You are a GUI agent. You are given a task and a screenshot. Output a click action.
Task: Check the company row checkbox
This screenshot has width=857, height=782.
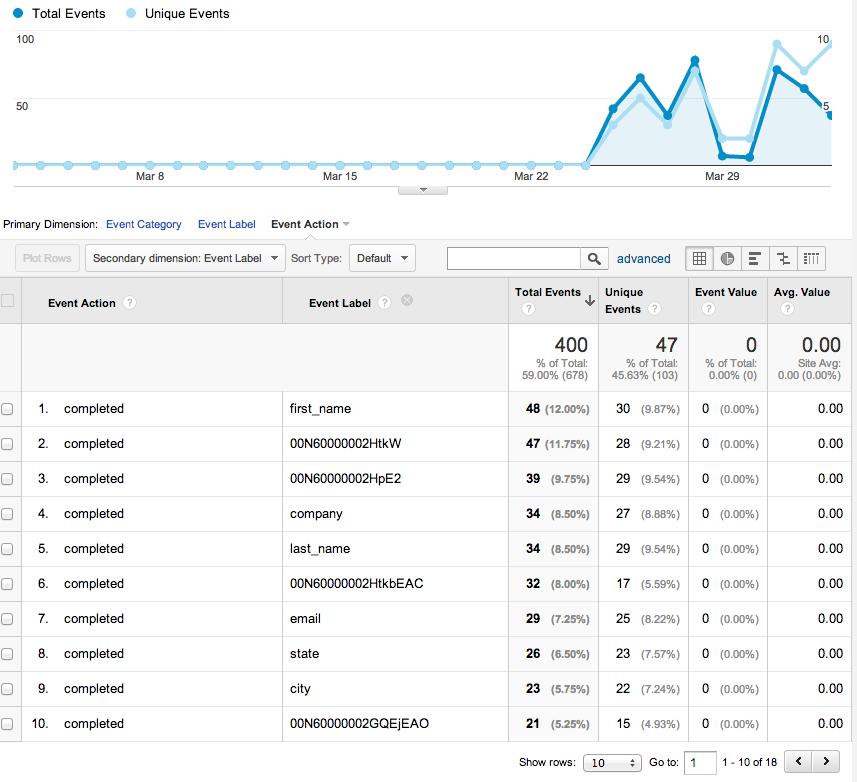tap(7, 514)
